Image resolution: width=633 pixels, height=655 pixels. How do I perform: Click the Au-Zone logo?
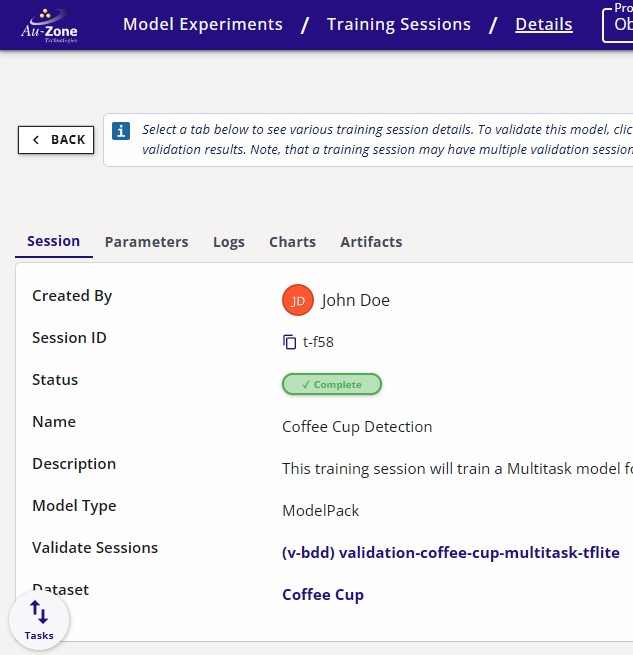[50, 24]
